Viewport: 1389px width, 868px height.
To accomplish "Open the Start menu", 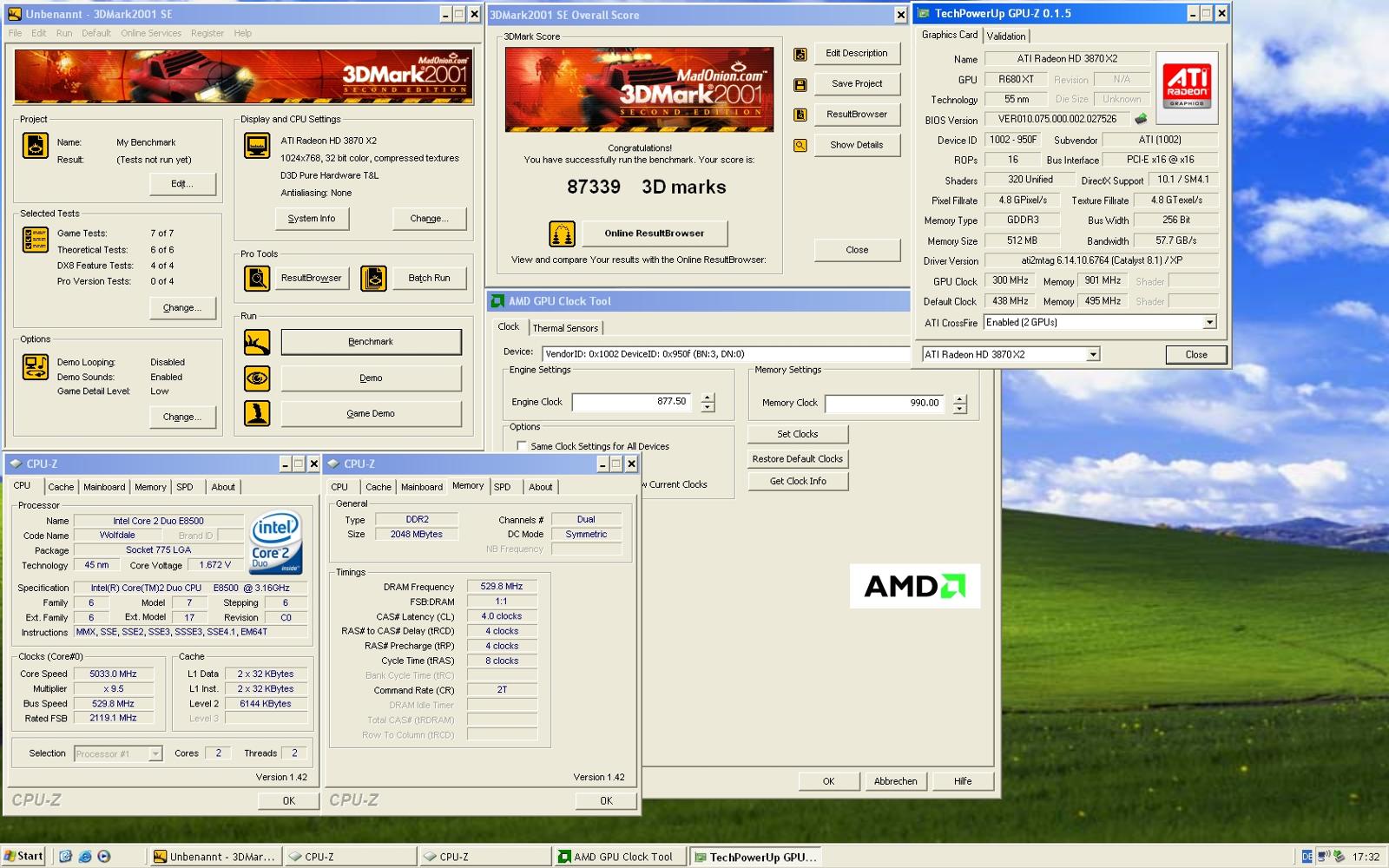I will pos(23,856).
